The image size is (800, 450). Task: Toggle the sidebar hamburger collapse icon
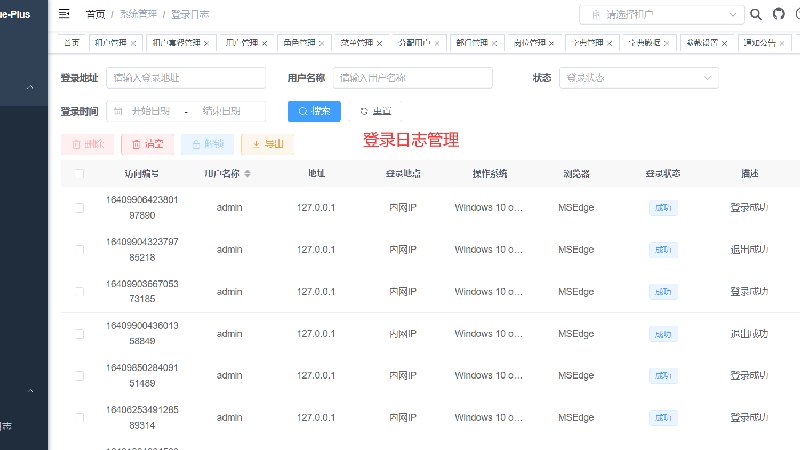[x=64, y=14]
